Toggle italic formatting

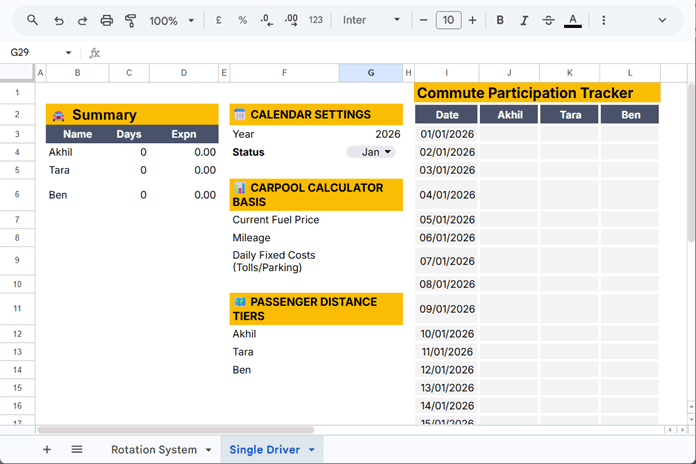click(524, 20)
